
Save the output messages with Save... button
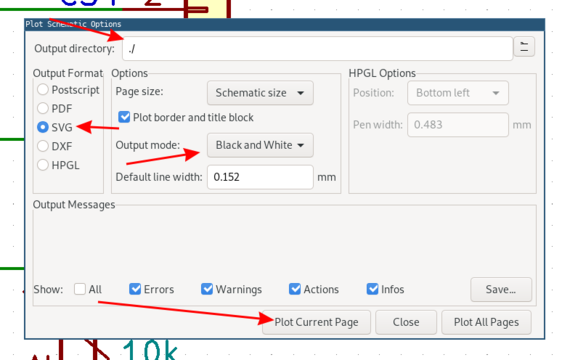coord(501,289)
